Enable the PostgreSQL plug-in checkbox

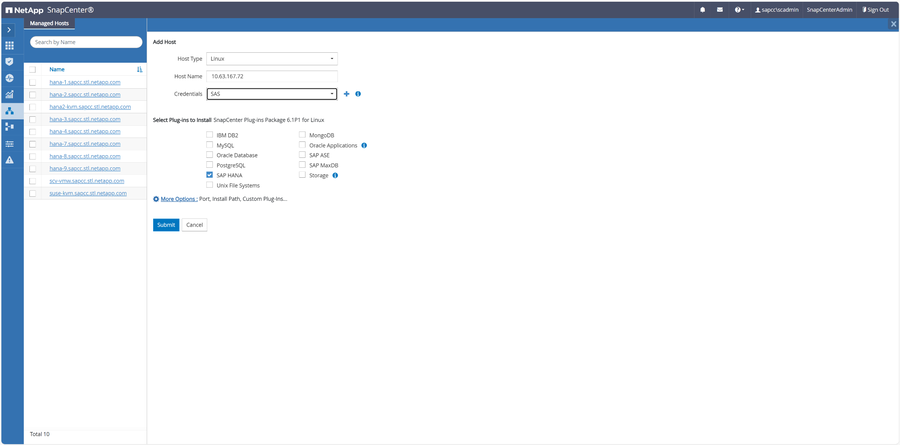pyautogui.click(x=210, y=165)
